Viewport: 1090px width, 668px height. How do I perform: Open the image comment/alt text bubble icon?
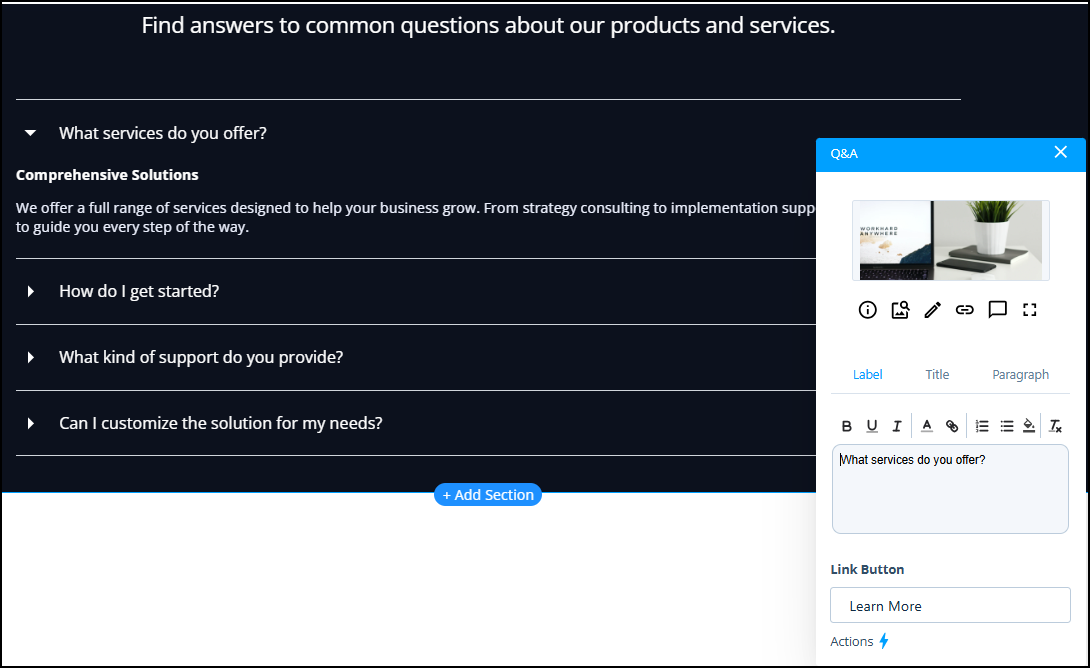(997, 310)
